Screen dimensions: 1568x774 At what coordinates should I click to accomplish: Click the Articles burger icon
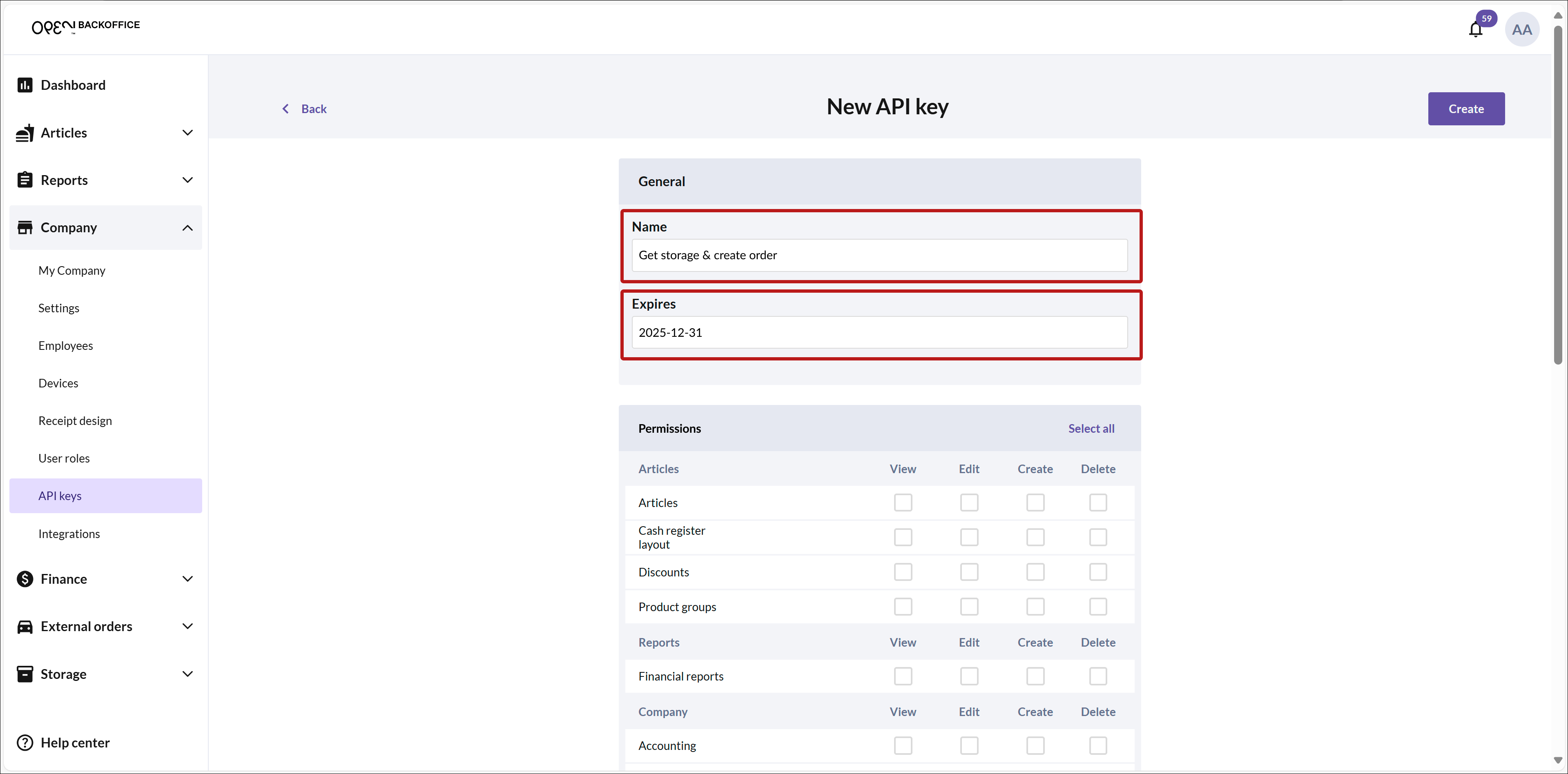point(25,133)
